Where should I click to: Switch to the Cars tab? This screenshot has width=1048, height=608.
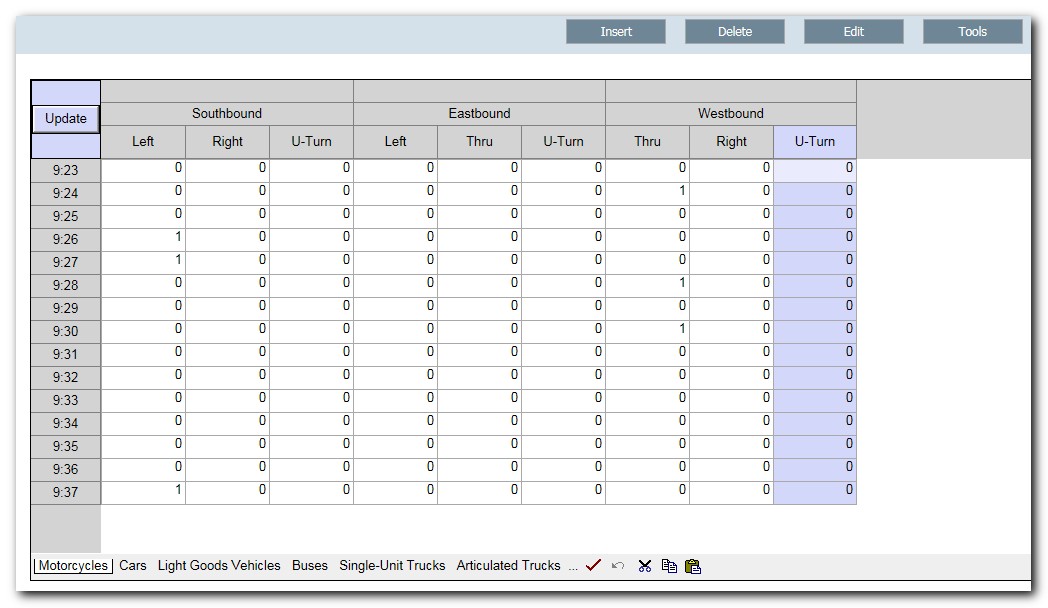(x=131, y=565)
